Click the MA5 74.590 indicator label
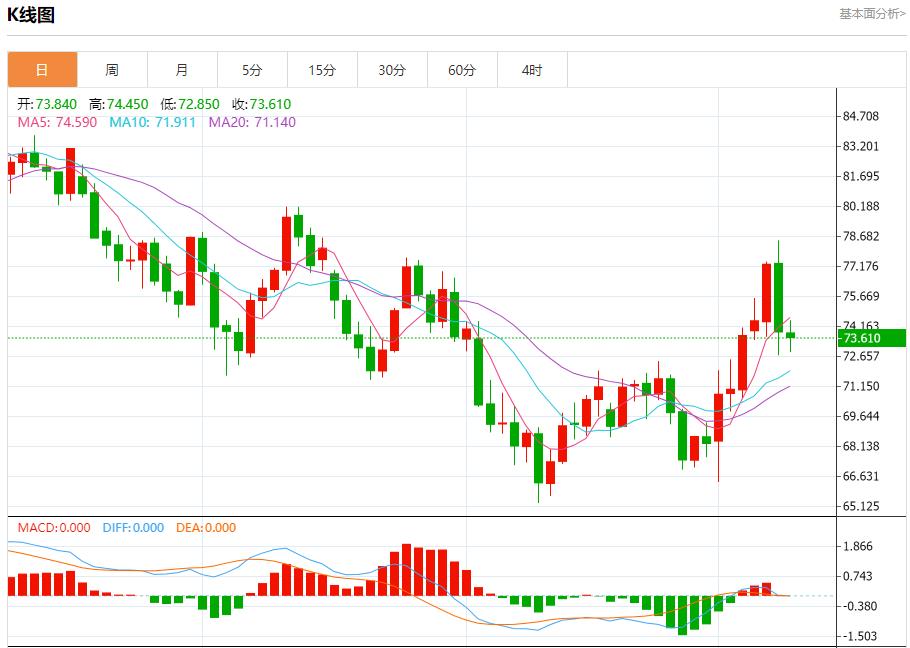The height and width of the screenshot is (648, 910). [x=57, y=122]
